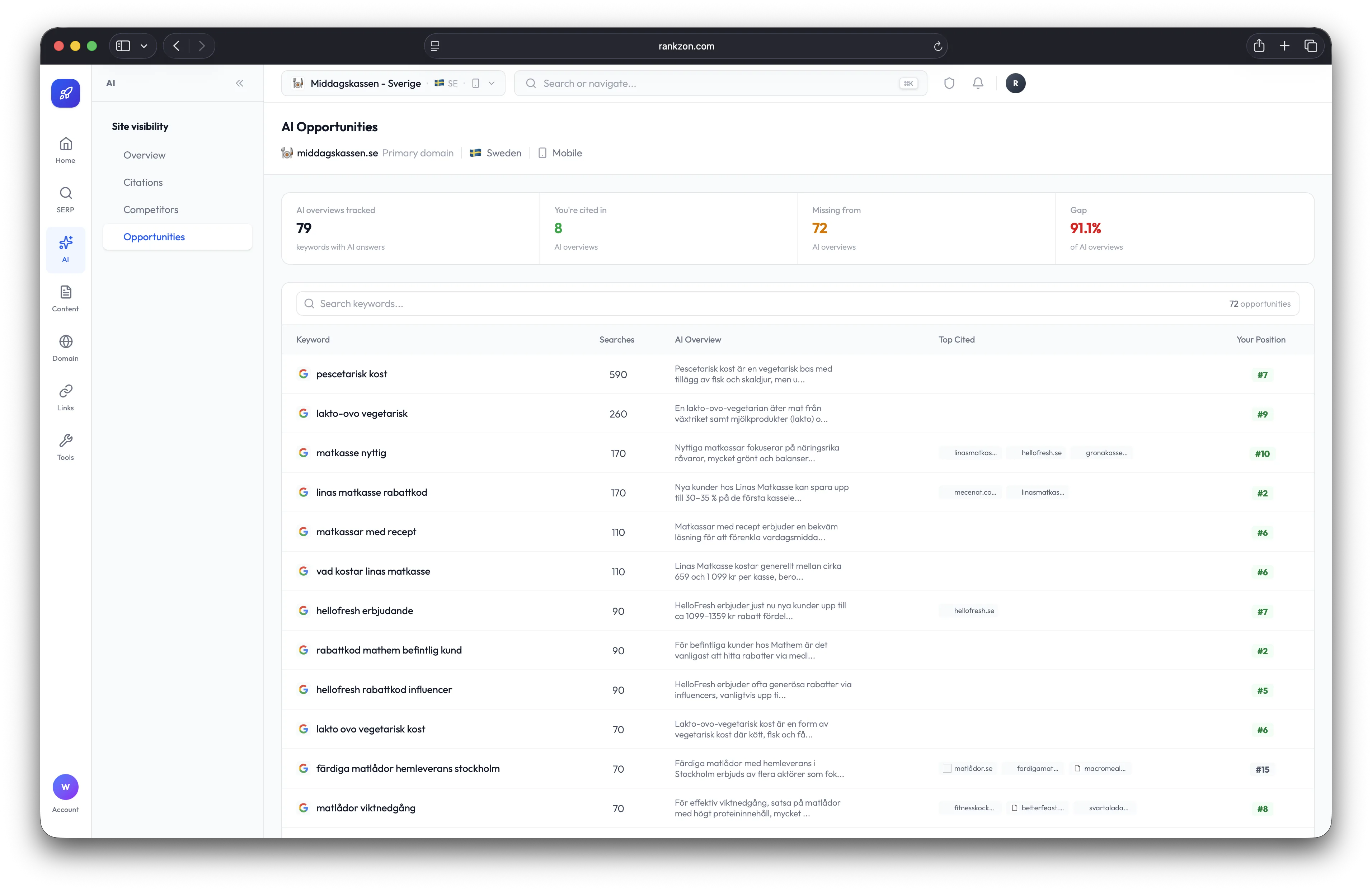Open the Tools wrench section

pos(66,447)
